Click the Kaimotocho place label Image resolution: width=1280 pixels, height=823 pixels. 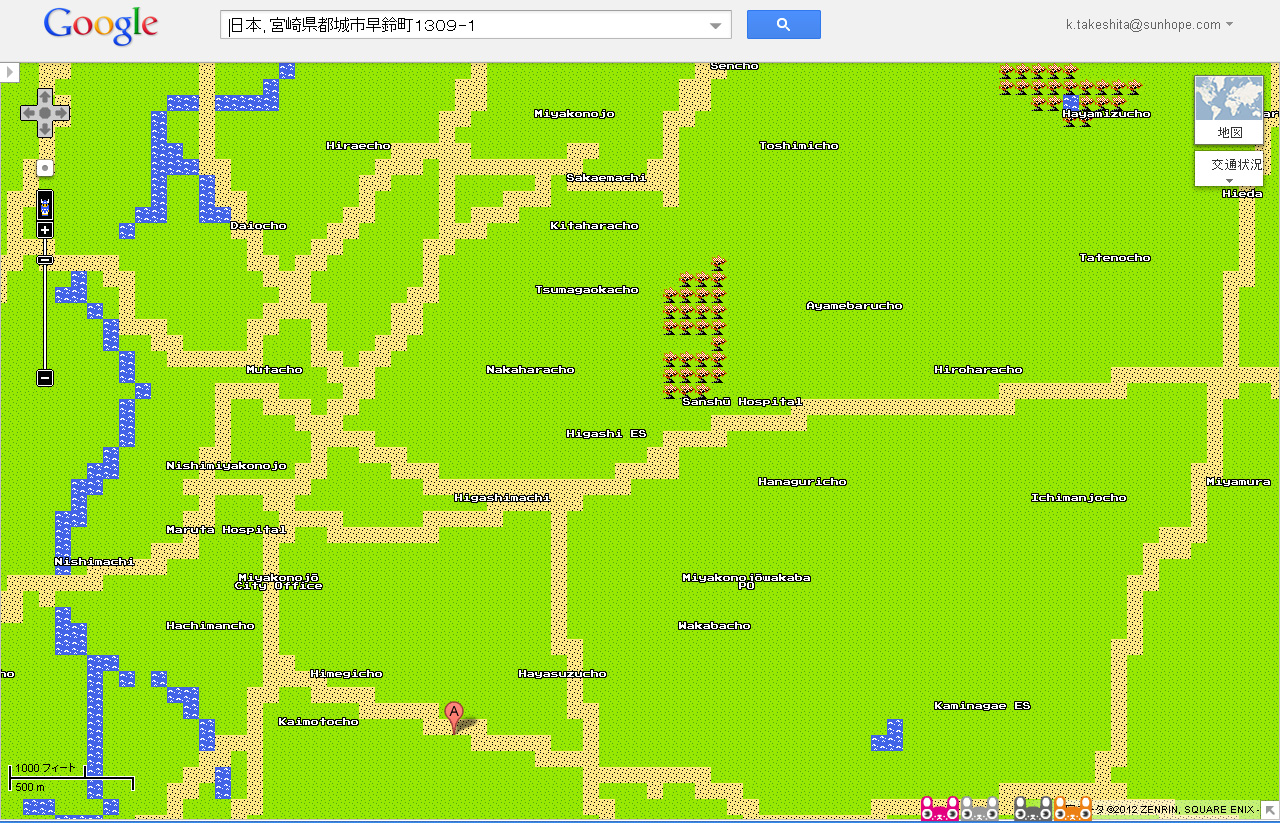pyautogui.click(x=318, y=722)
